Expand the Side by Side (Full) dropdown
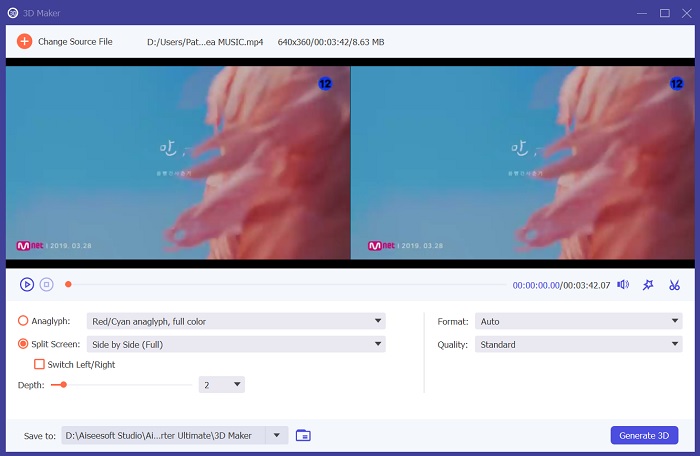The height and width of the screenshot is (456, 700). click(x=236, y=344)
